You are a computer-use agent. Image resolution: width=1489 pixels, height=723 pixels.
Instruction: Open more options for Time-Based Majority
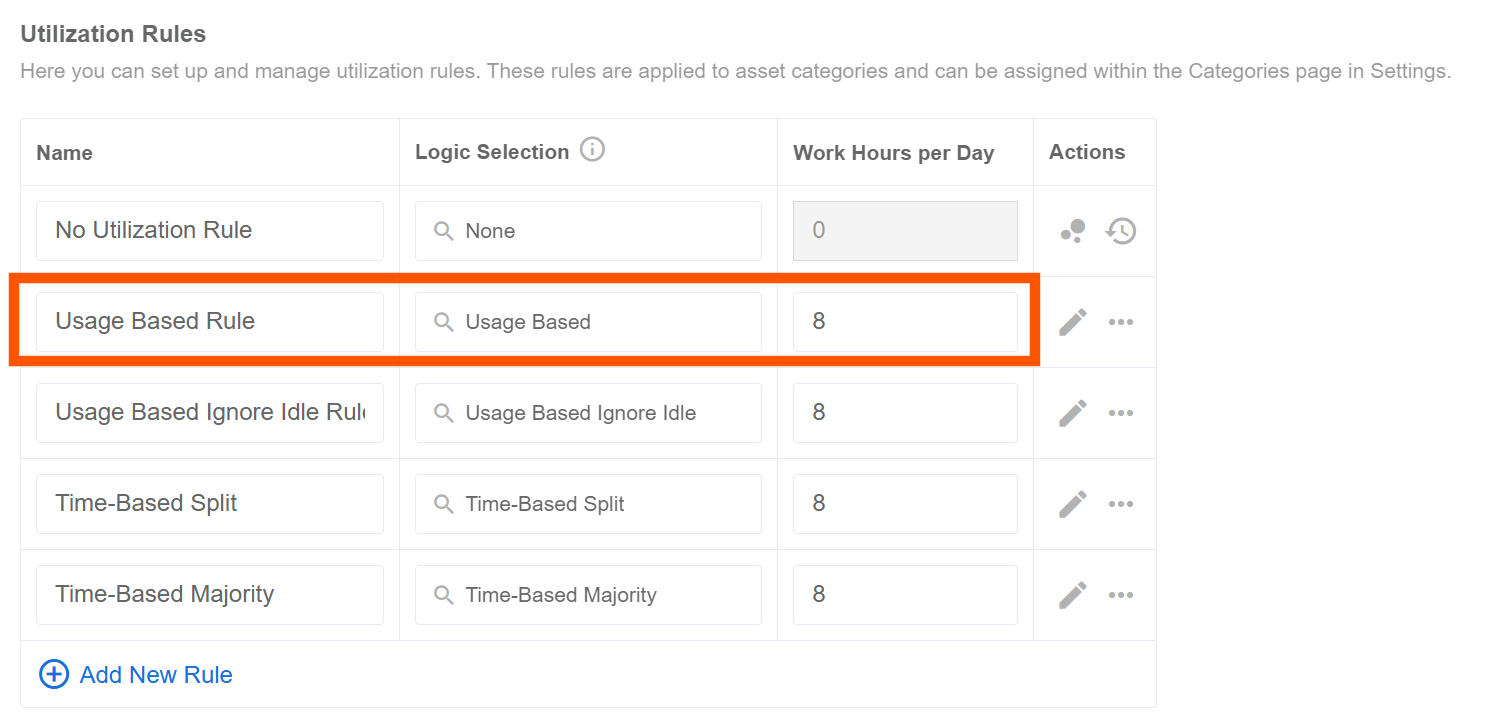(1121, 595)
